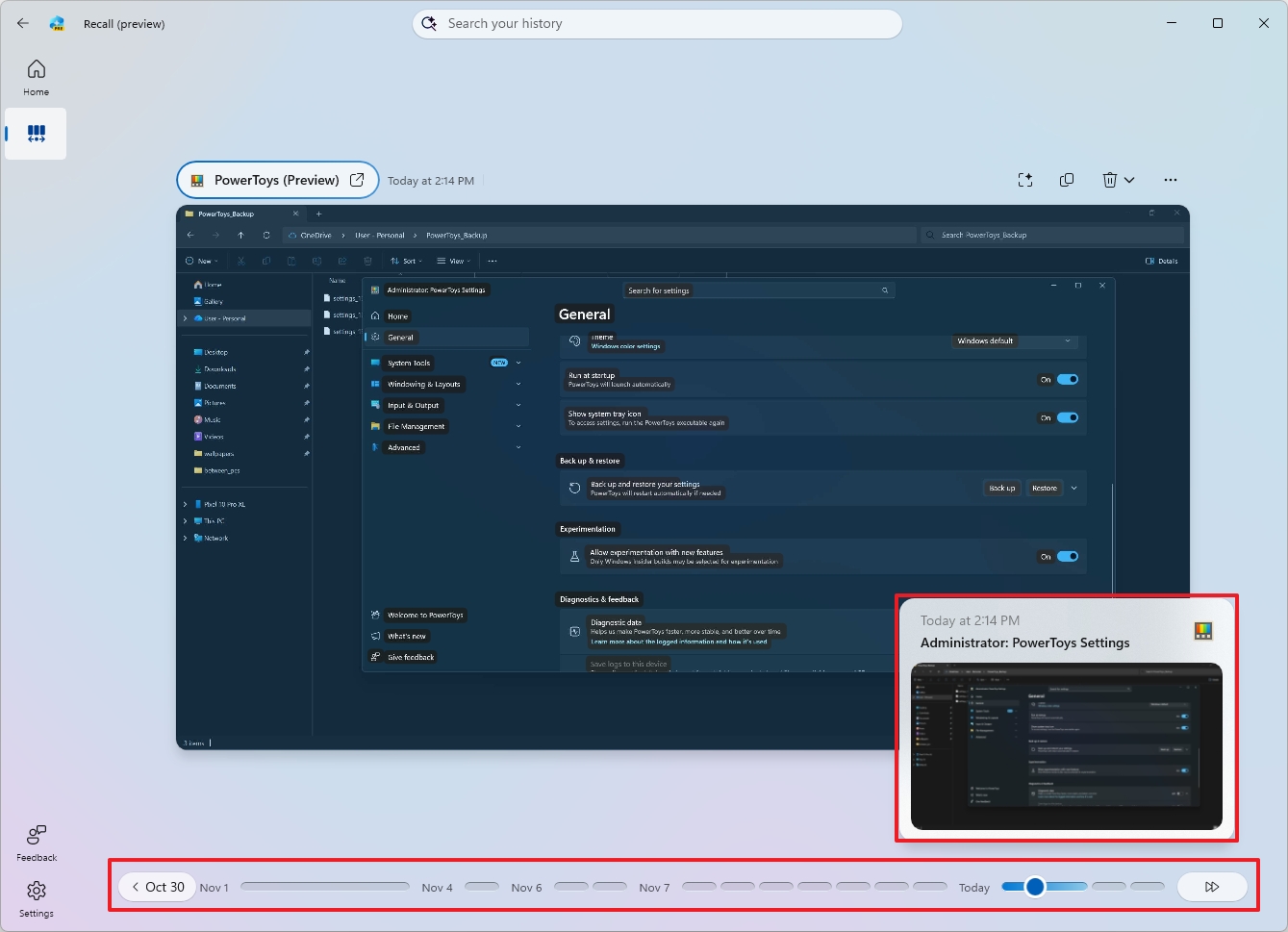Open the Timeline view in the Recall sidebar

[36, 134]
